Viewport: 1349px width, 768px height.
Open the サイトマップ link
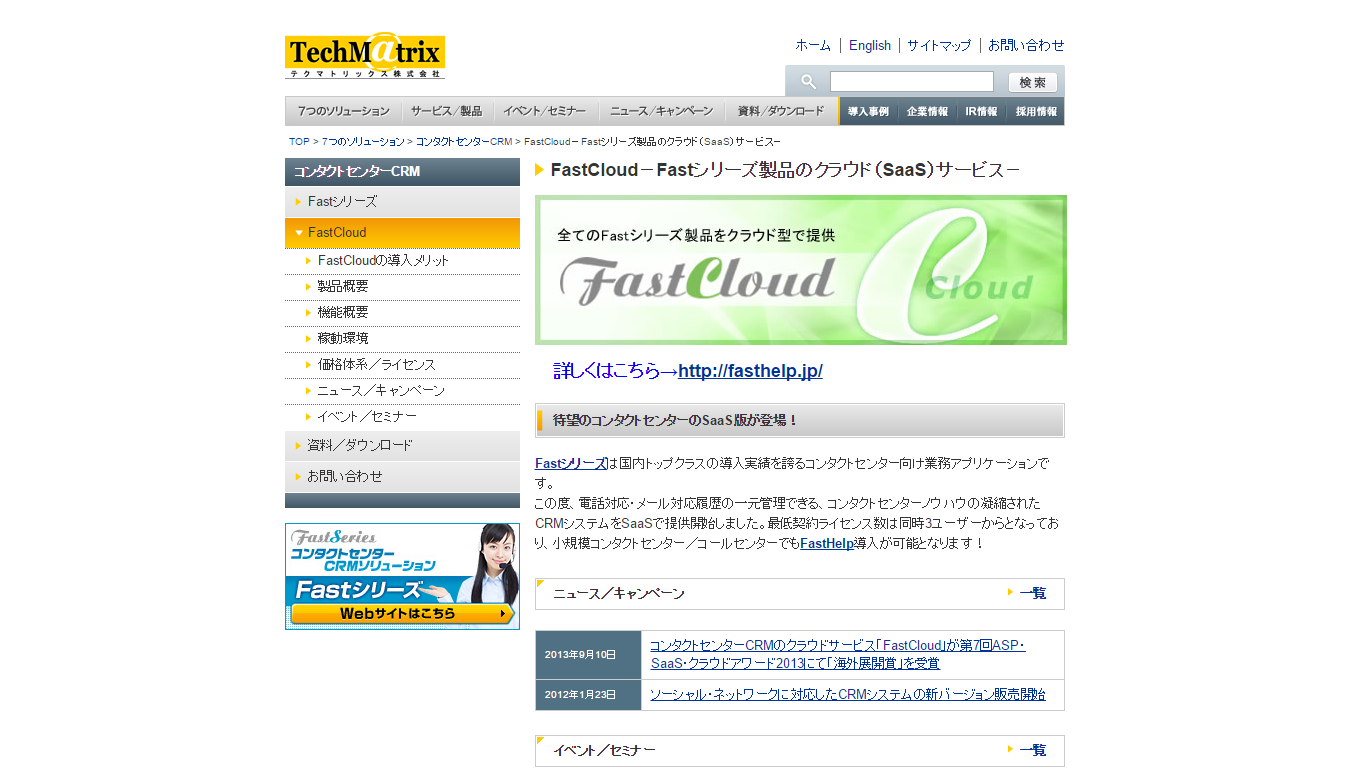point(939,45)
